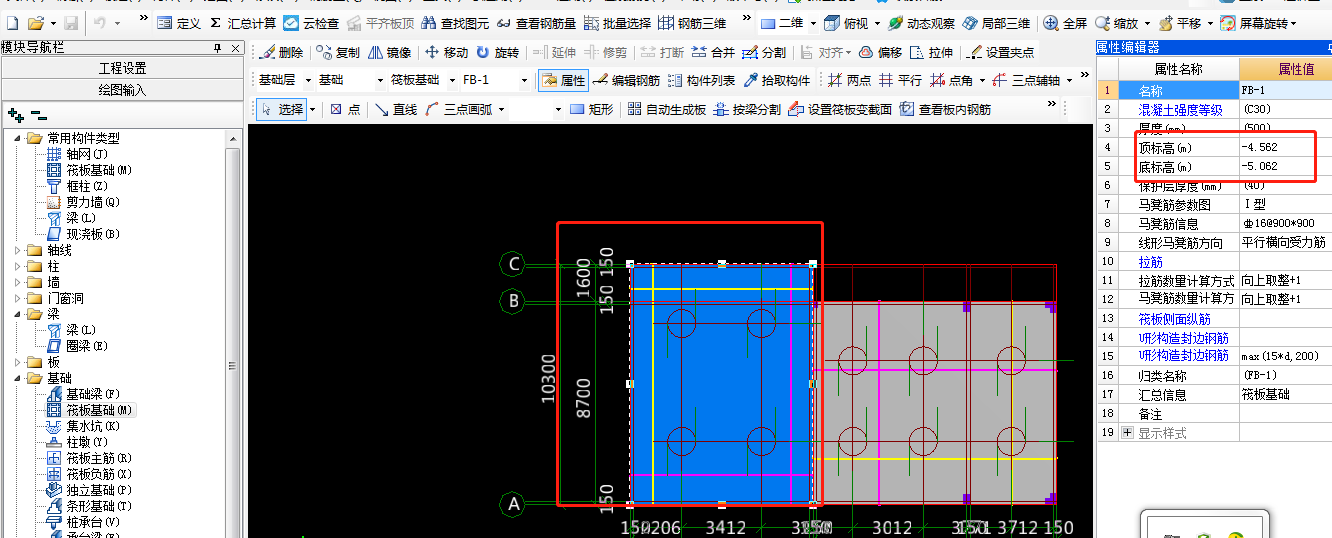The width and height of the screenshot is (1332, 538).
Task: Toggle the 属性 properties panel button
Action: (563, 81)
